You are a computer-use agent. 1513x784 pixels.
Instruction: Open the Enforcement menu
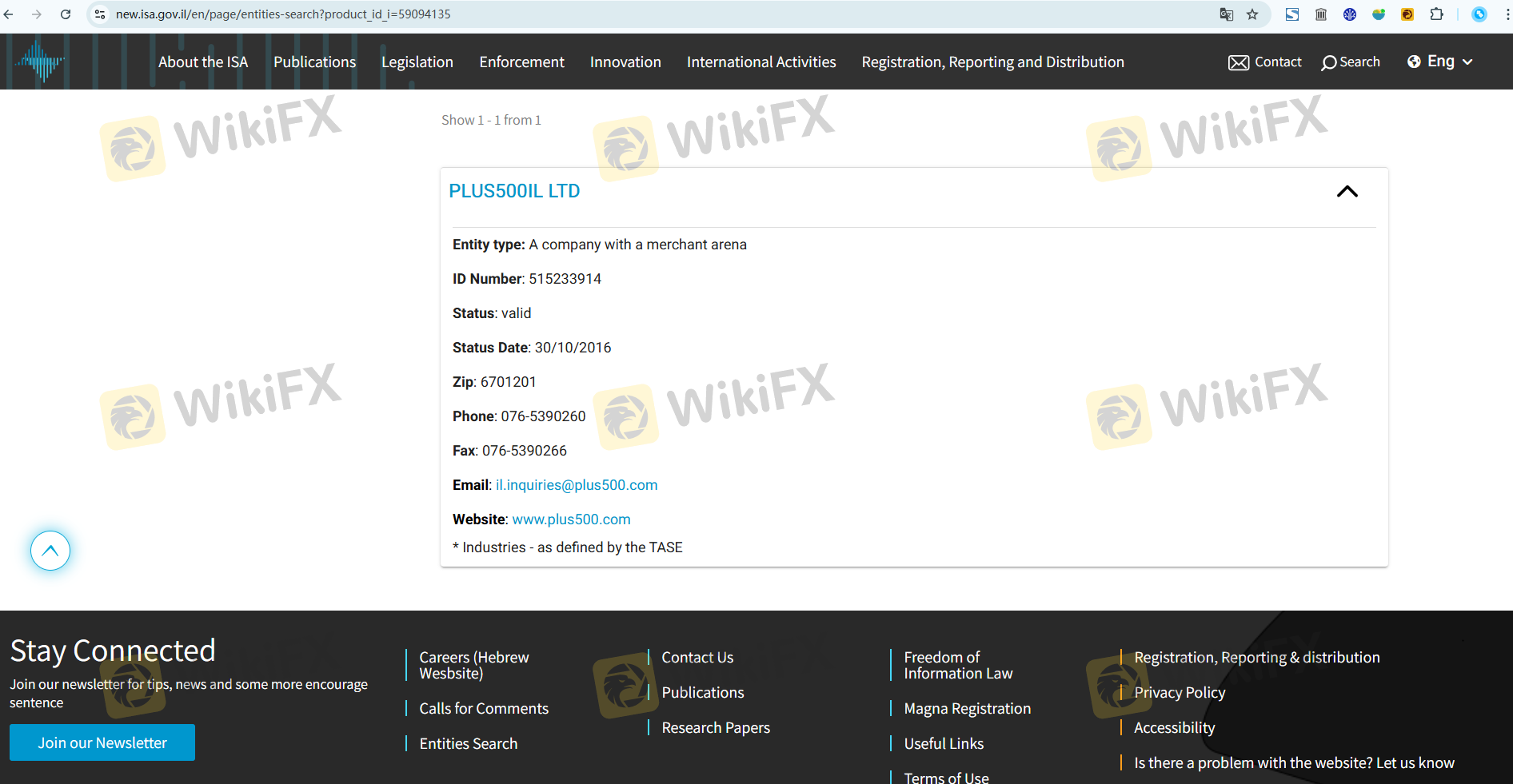tap(522, 62)
